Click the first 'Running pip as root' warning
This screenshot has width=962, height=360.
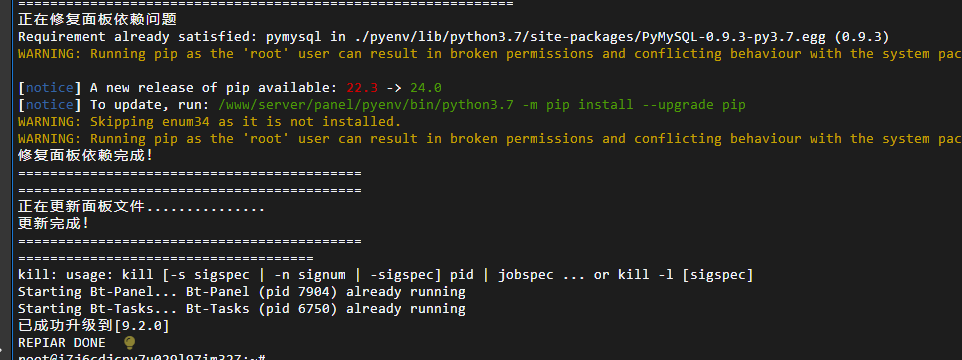(490, 53)
